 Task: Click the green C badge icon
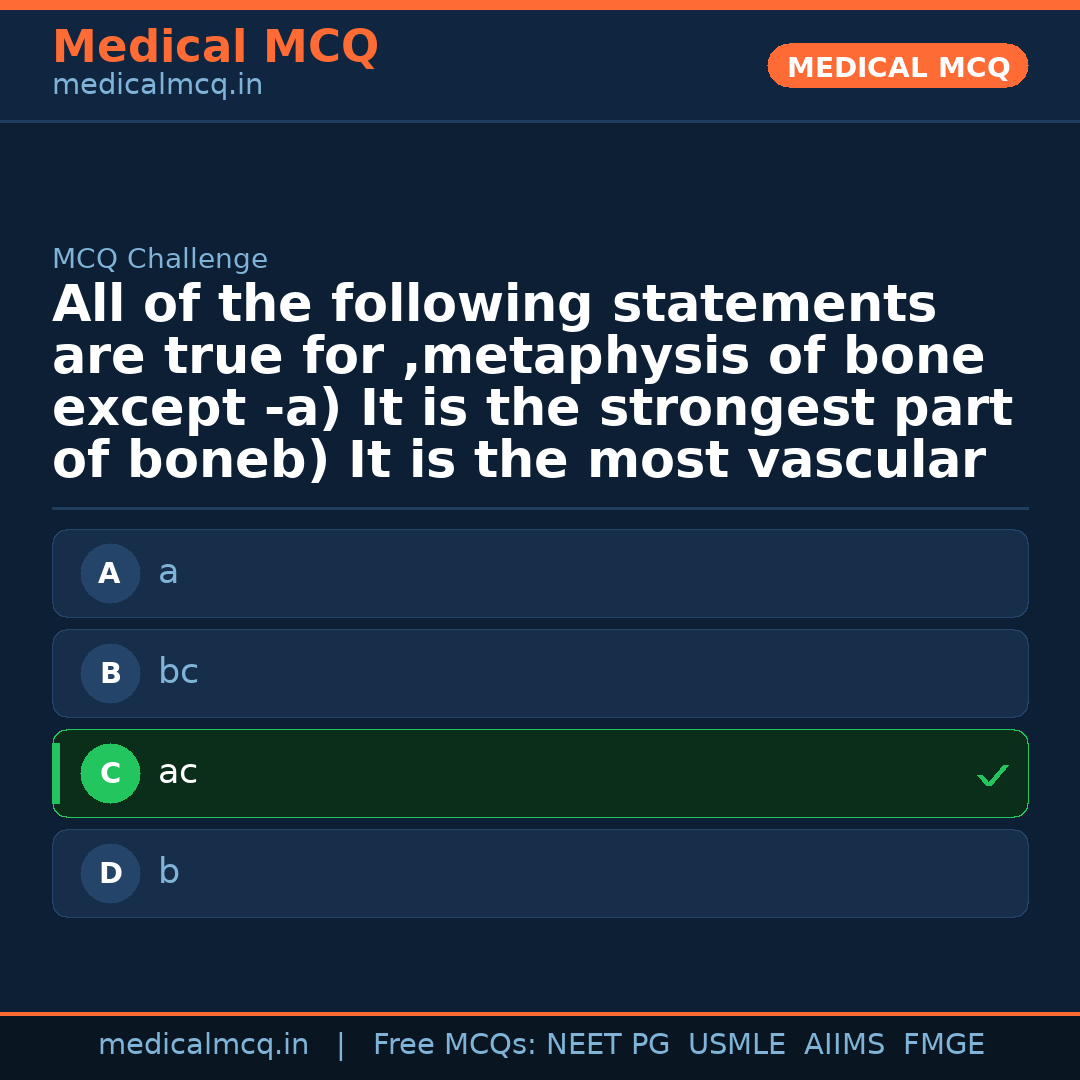coord(110,773)
